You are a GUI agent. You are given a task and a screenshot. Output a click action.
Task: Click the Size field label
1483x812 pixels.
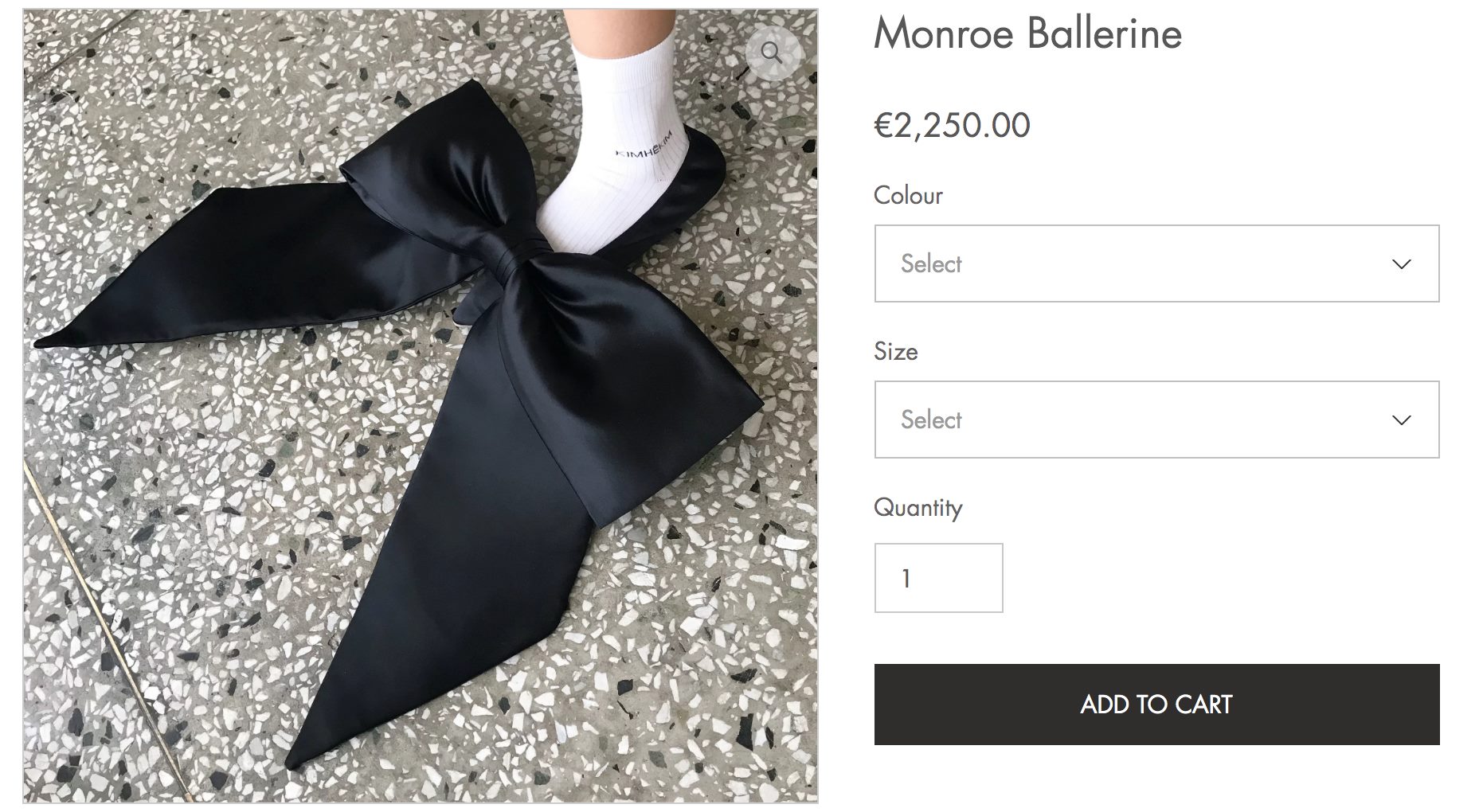click(x=895, y=352)
